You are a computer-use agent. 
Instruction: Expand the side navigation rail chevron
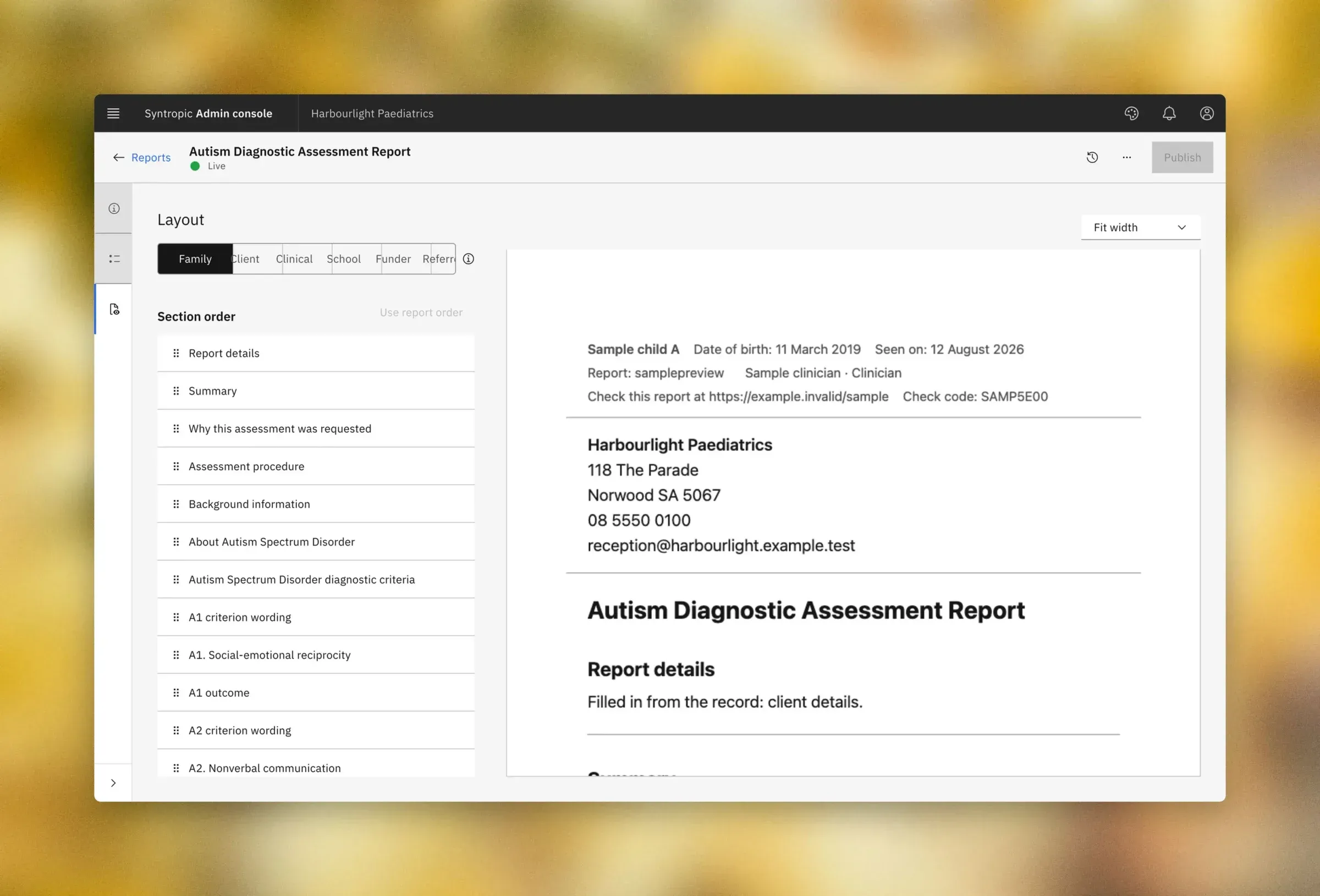[x=113, y=783]
